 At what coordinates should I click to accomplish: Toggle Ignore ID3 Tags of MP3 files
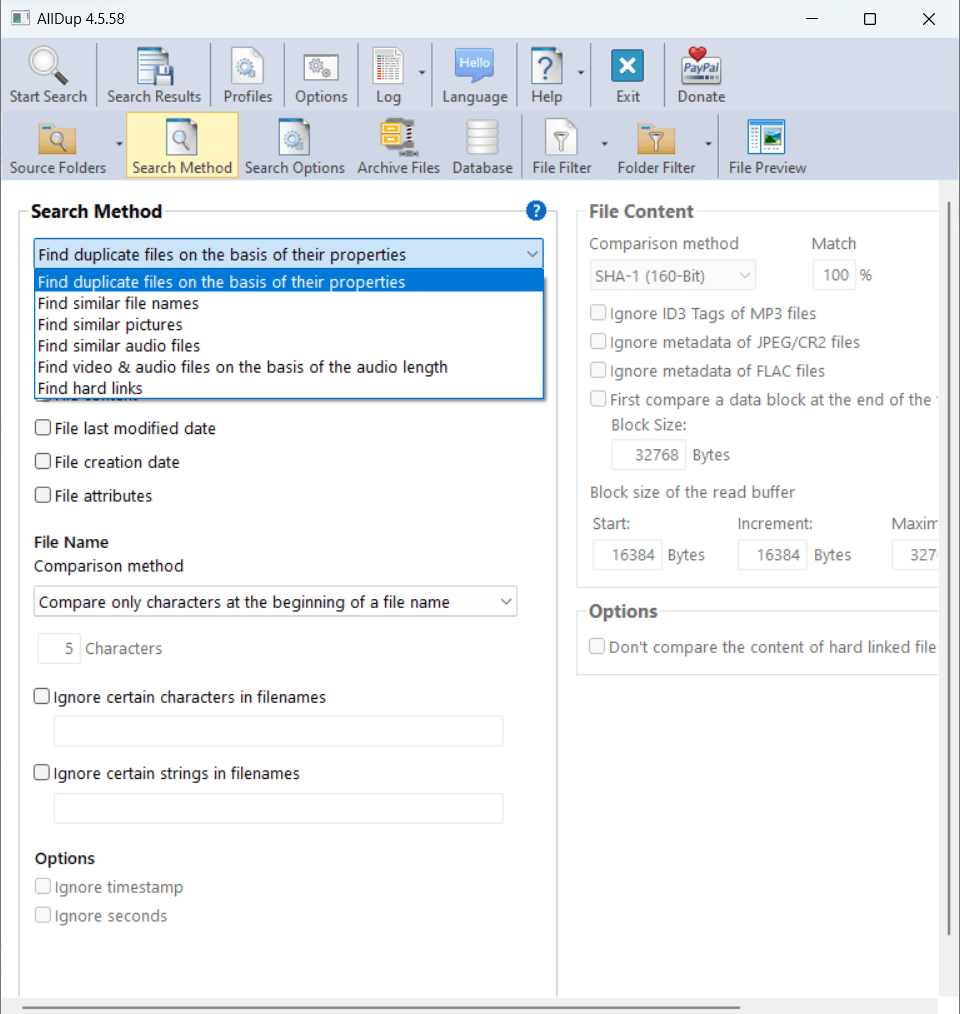(x=598, y=313)
